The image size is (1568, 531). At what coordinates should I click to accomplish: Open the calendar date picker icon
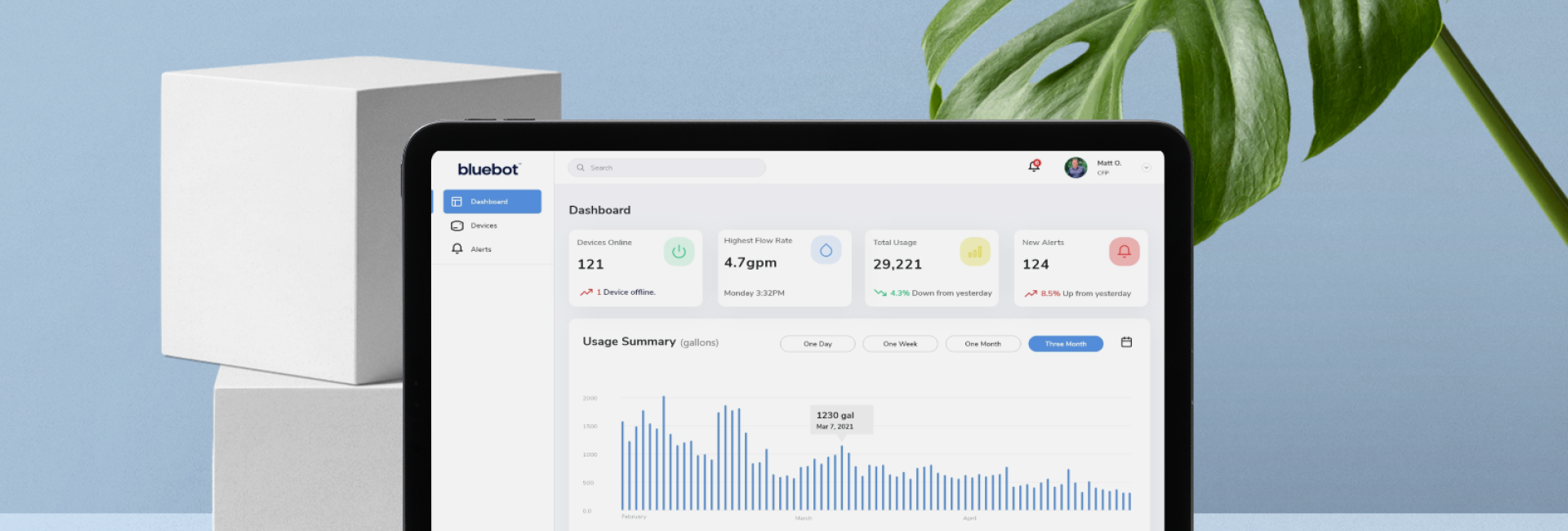(1126, 342)
